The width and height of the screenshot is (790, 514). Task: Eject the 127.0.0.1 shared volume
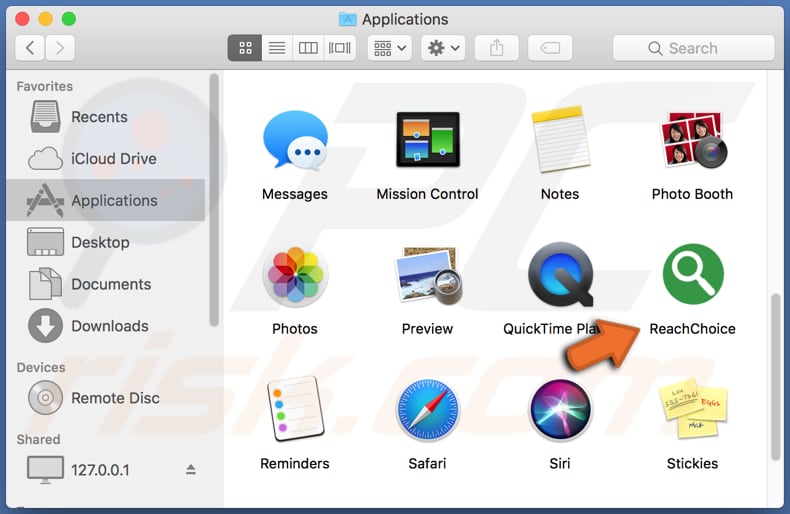(x=190, y=470)
